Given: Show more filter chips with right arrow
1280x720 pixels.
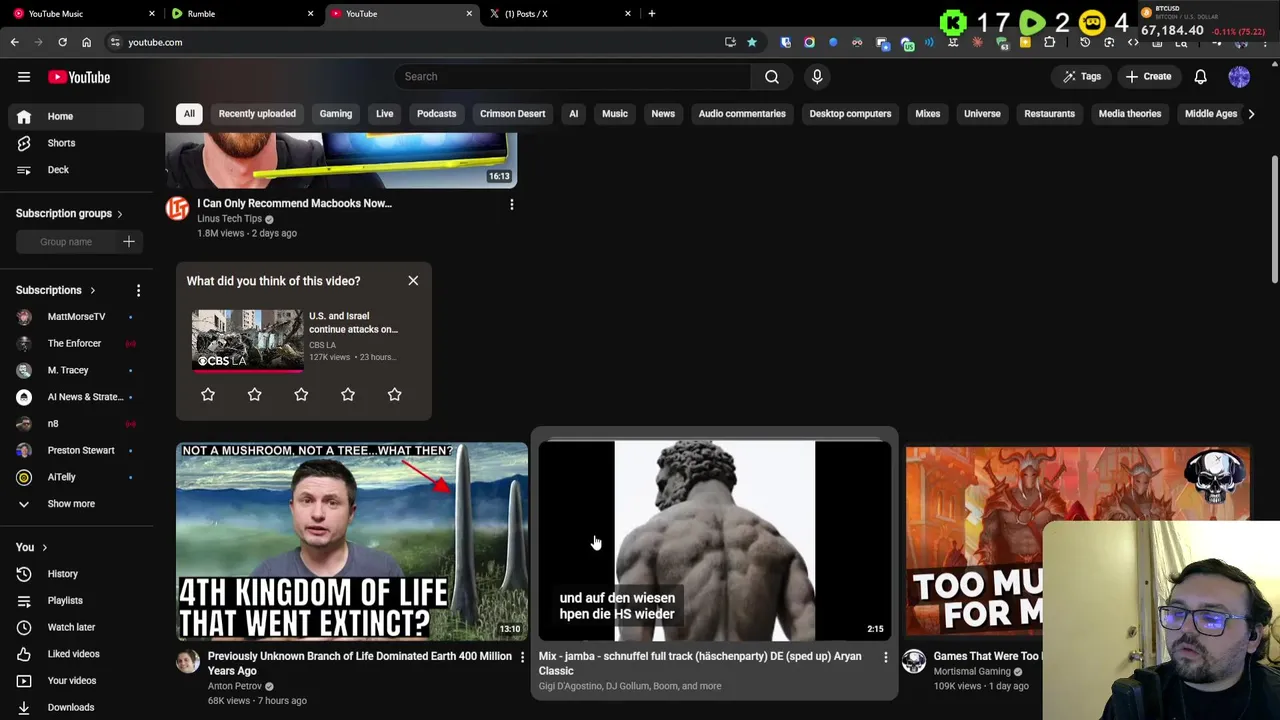Looking at the screenshot, I should pyautogui.click(x=1251, y=114).
